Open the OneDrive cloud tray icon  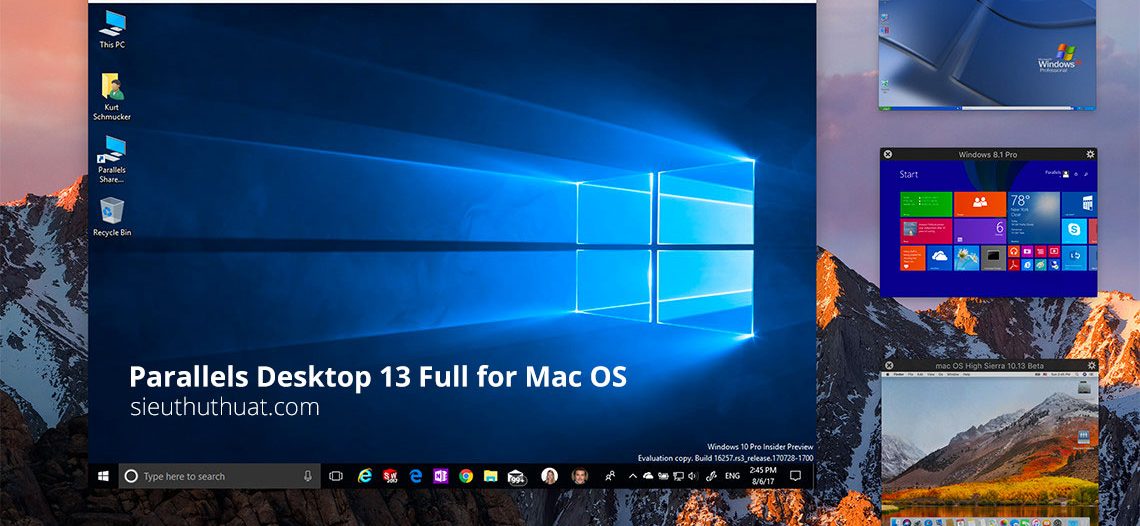click(x=648, y=476)
